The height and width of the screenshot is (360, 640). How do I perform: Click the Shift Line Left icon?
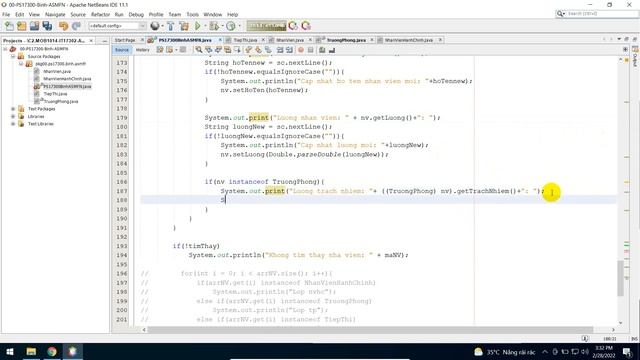pyautogui.click(x=280, y=50)
